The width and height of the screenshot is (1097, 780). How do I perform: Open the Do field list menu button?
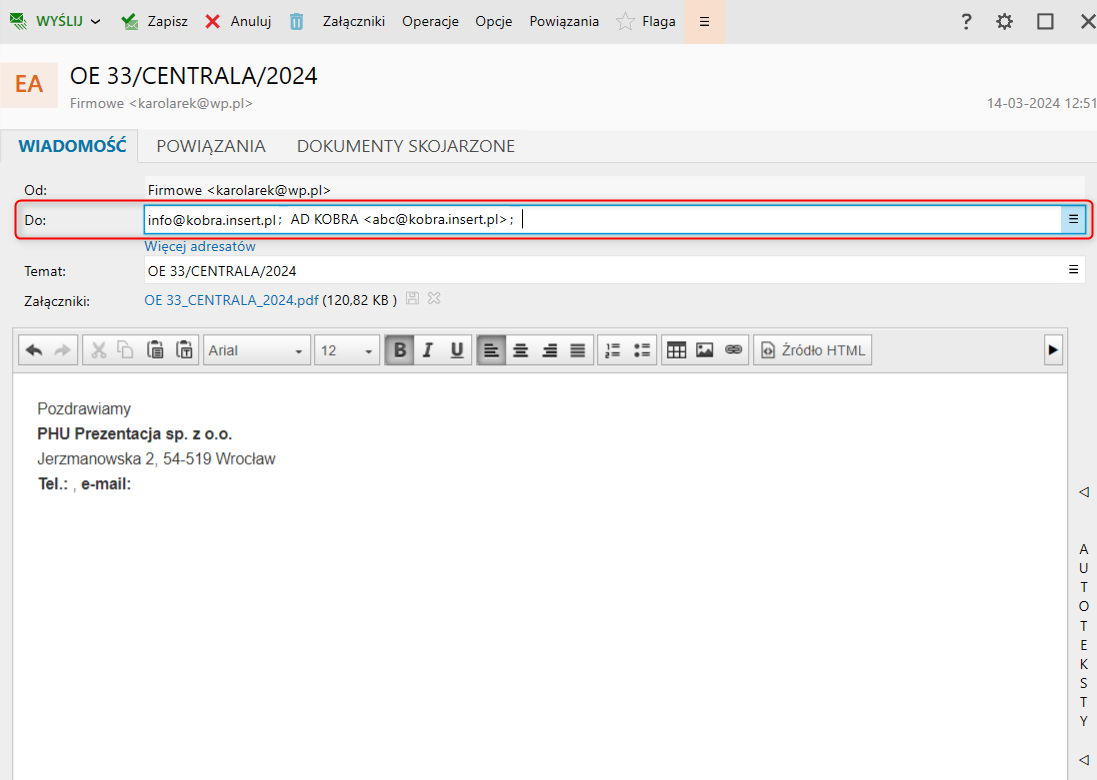1073,220
